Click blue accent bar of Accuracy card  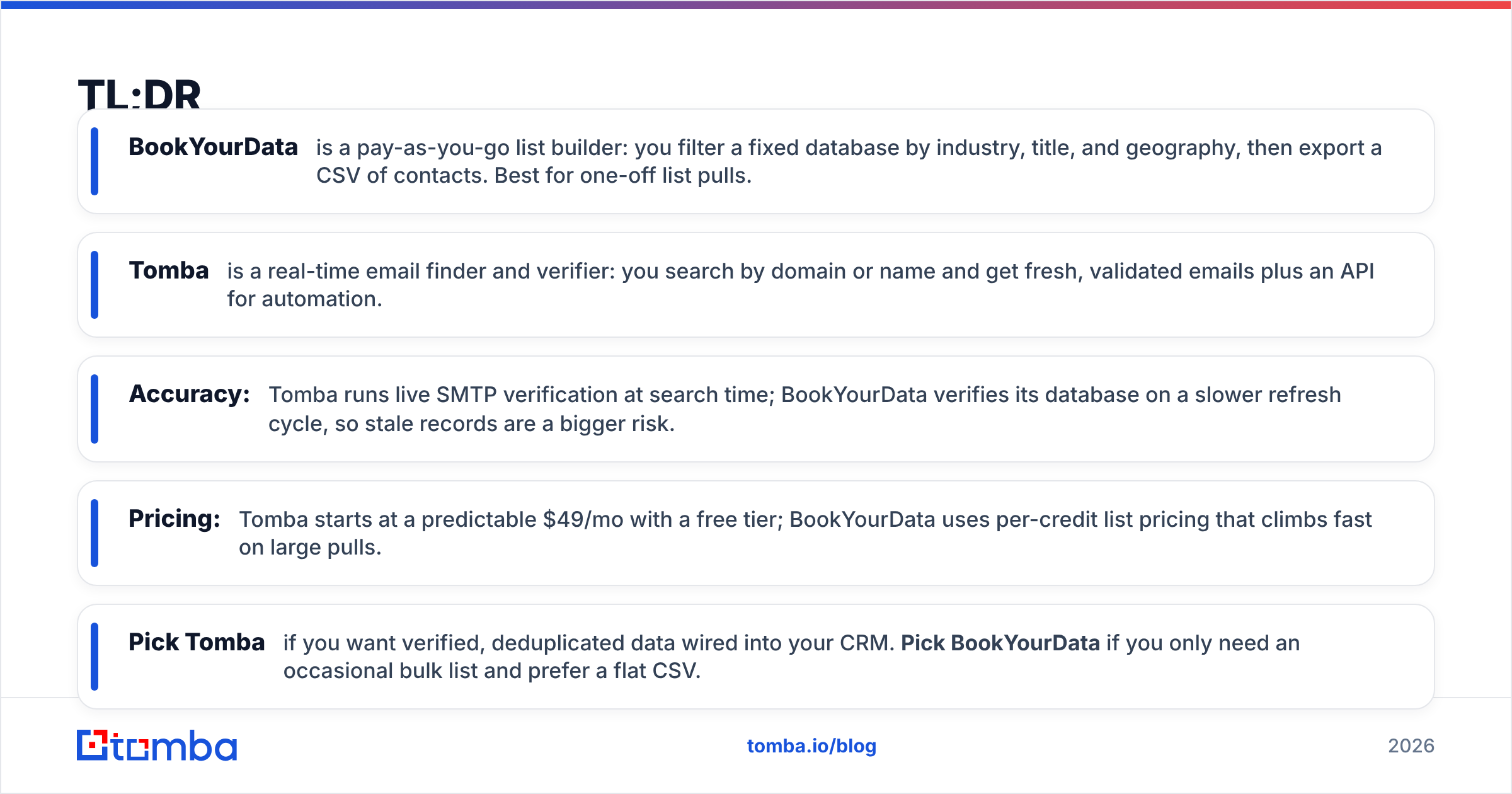[94, 409]
